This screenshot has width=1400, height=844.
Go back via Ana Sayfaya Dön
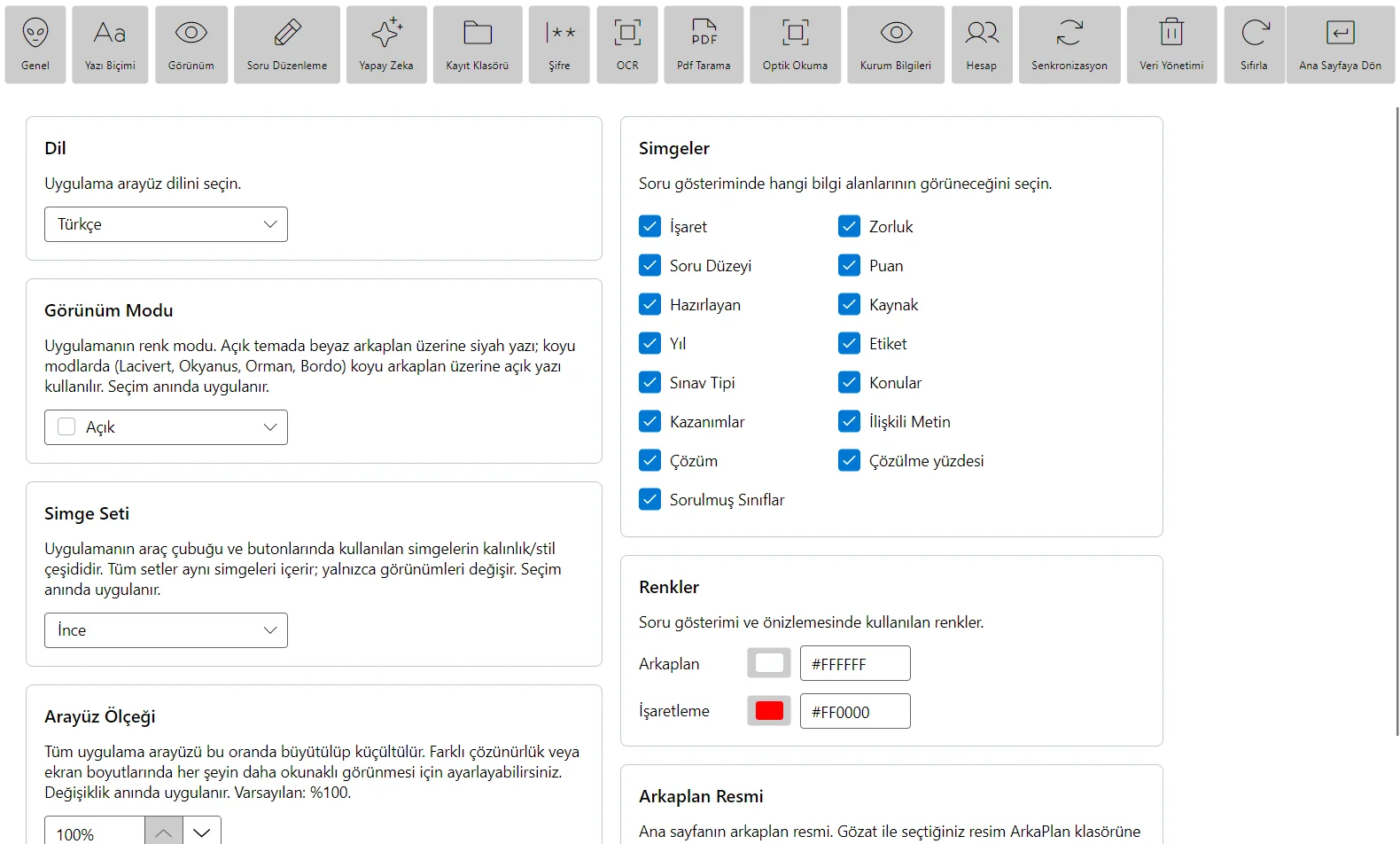click(1340, 44)
